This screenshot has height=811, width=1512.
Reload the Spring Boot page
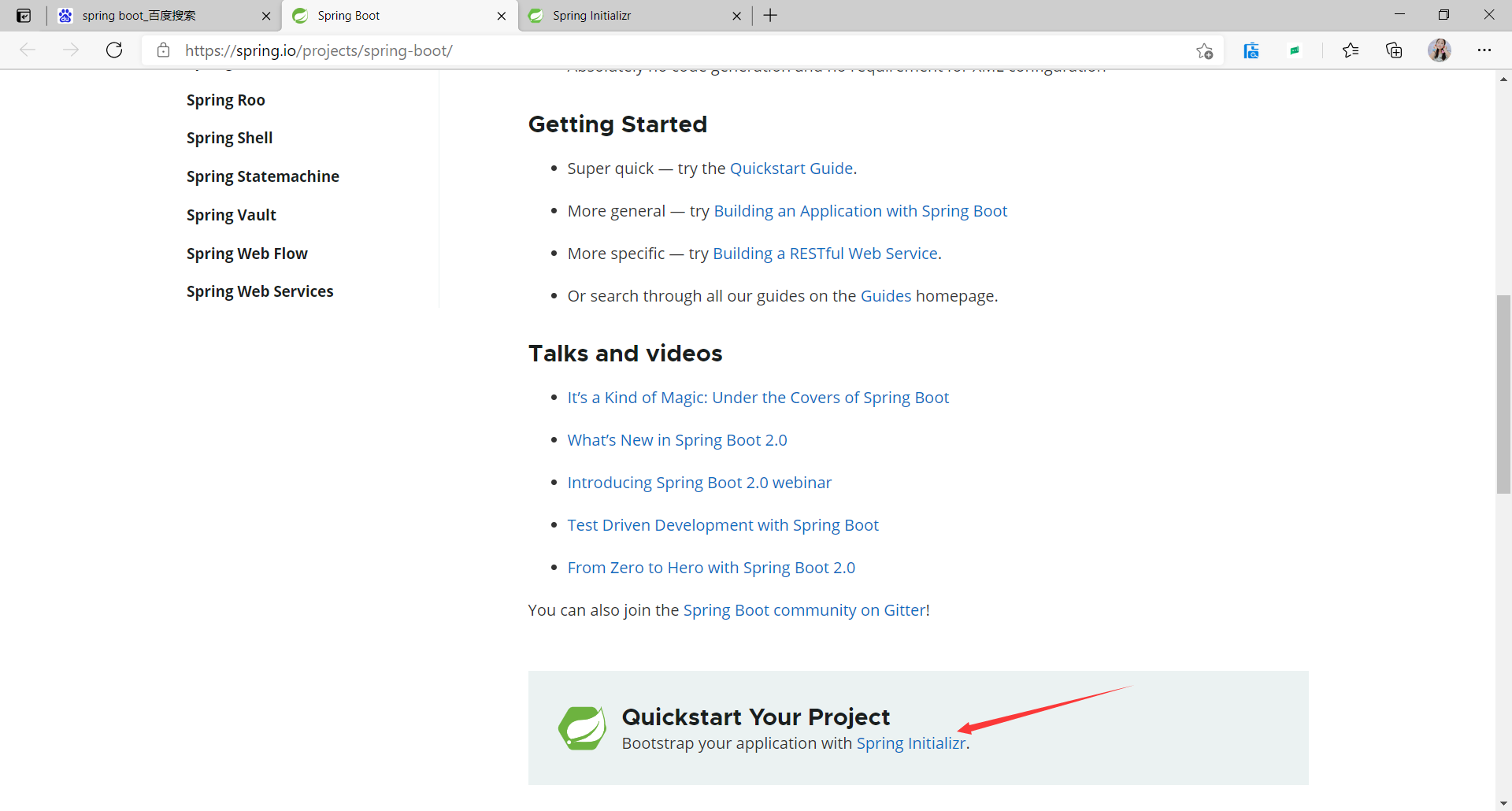(114, 50)
